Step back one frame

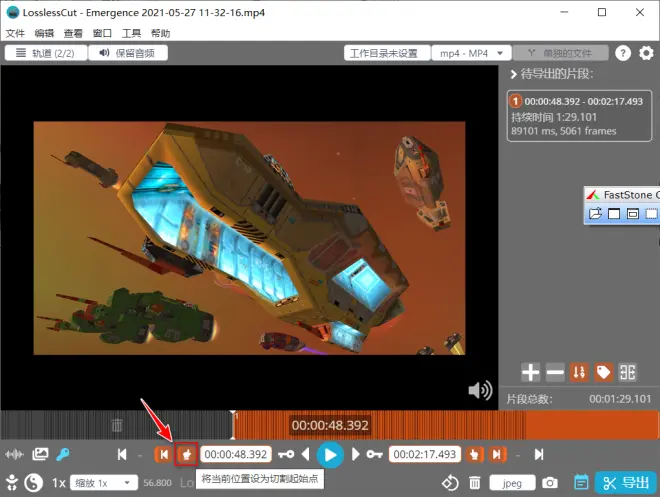306,454
